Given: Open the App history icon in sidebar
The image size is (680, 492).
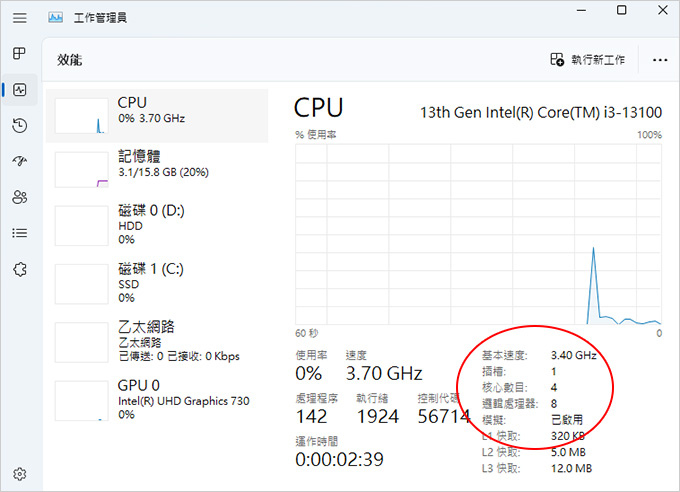Looking at the screenshot, I should point(20,126).
